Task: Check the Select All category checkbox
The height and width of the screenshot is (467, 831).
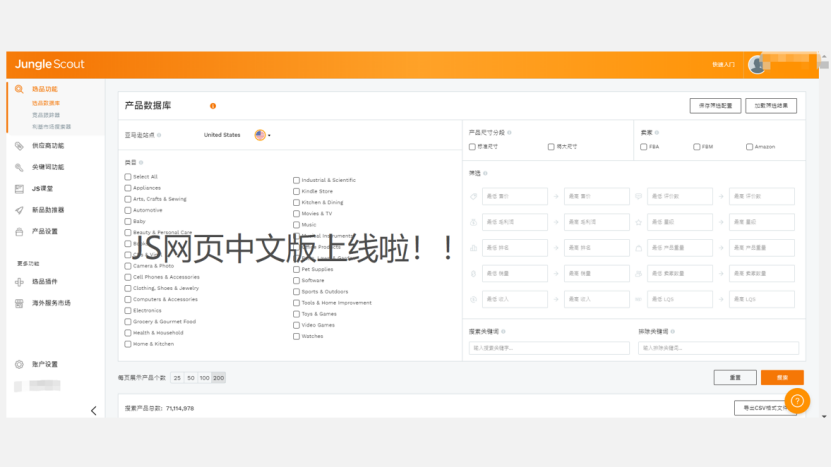Action: pyautogui.click(x=128, y=177)
